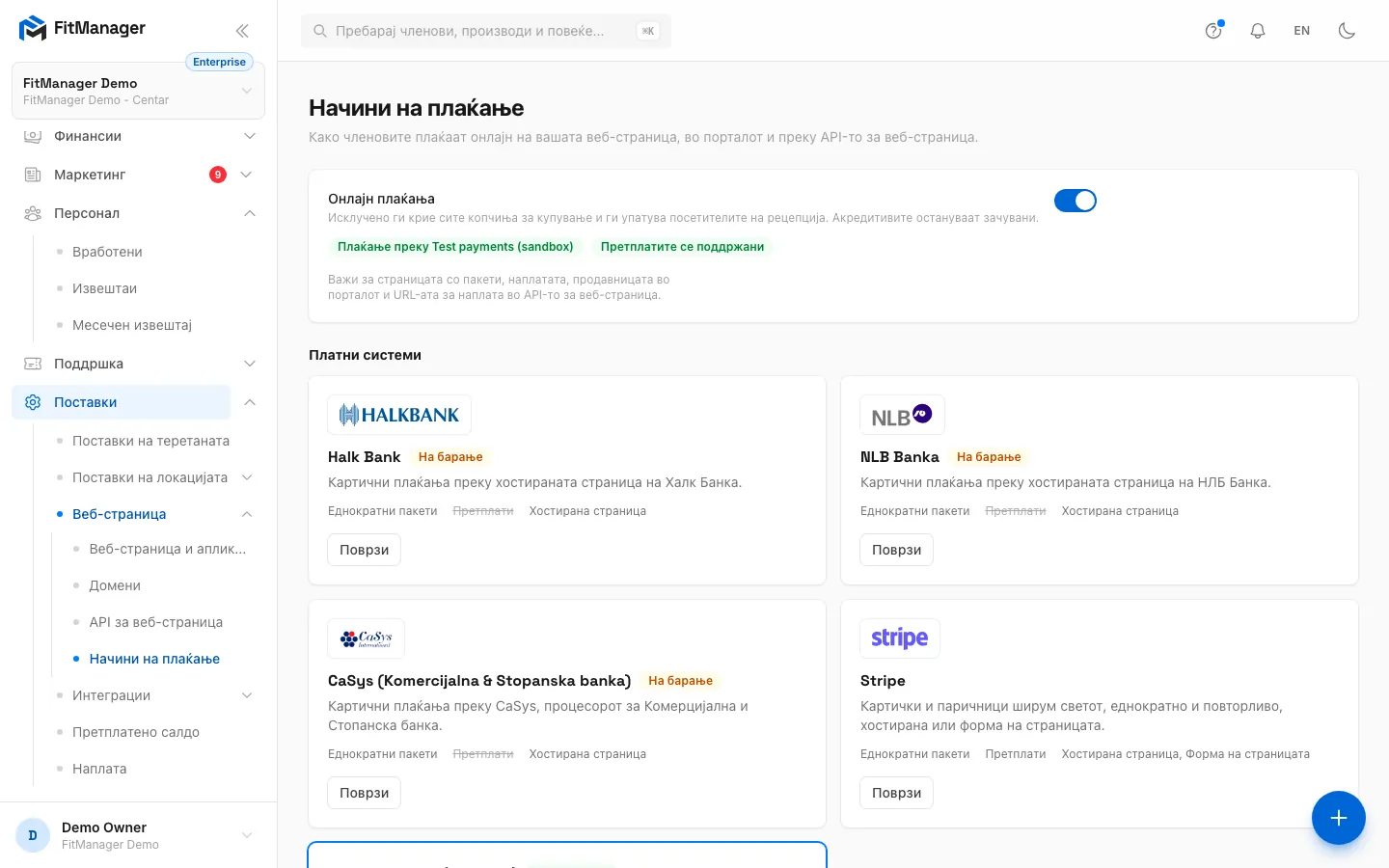Click the Поставки gear icon
1389x868 pixels.
33,402
